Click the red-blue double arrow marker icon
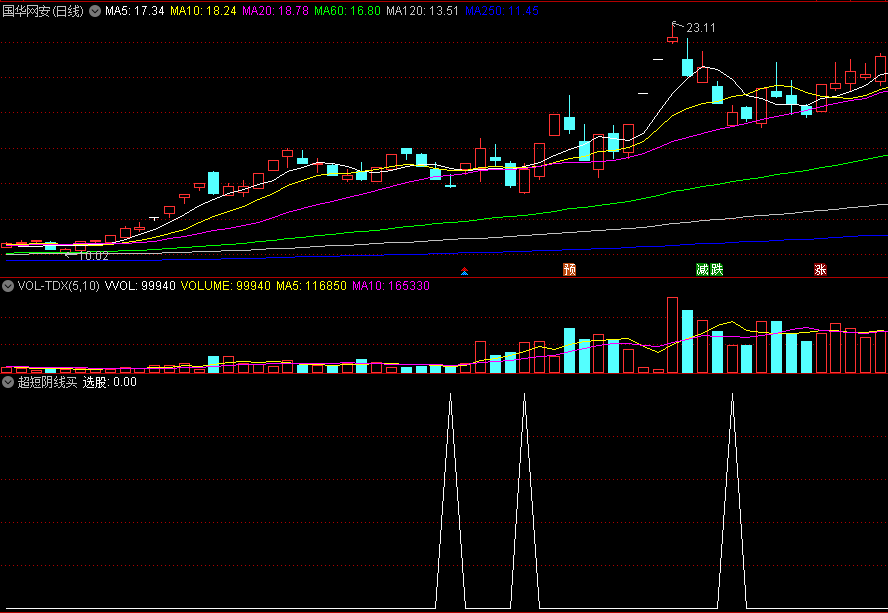This screenshot has width=888, height=613. tap(464, 271)
